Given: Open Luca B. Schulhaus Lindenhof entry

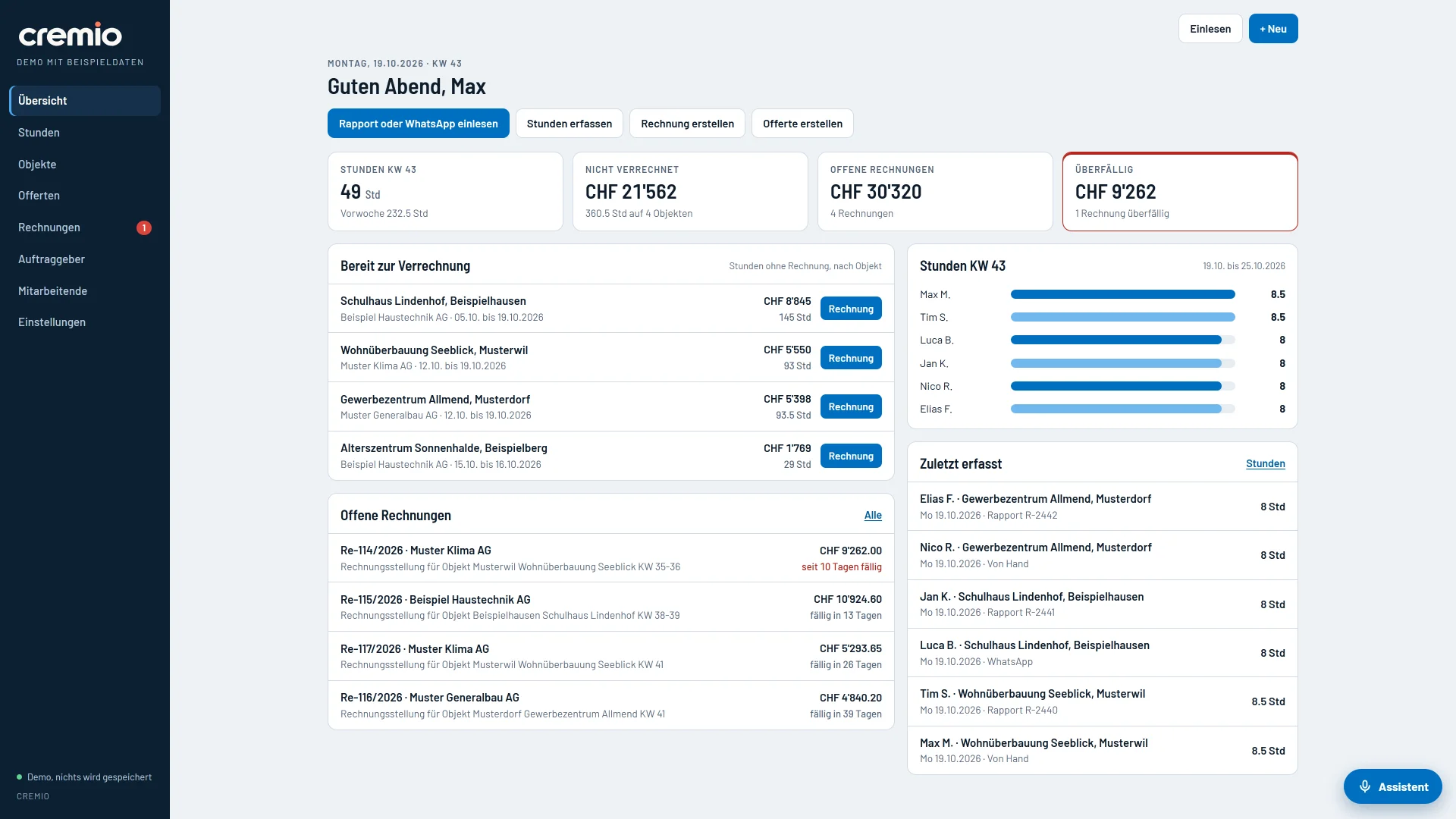Looking at the screenshot, I should 1103,653.
